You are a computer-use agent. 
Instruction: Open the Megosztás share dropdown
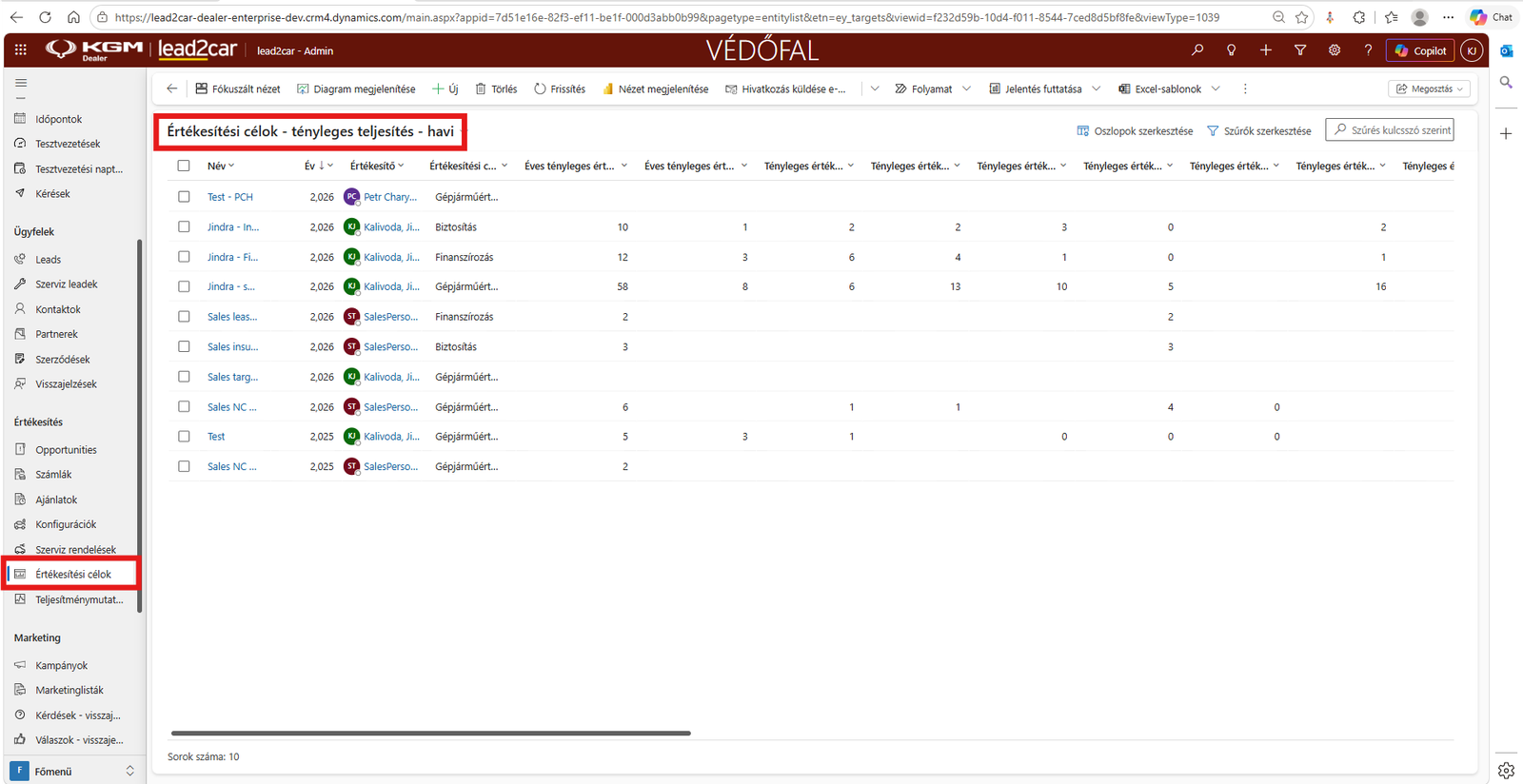1430,88
